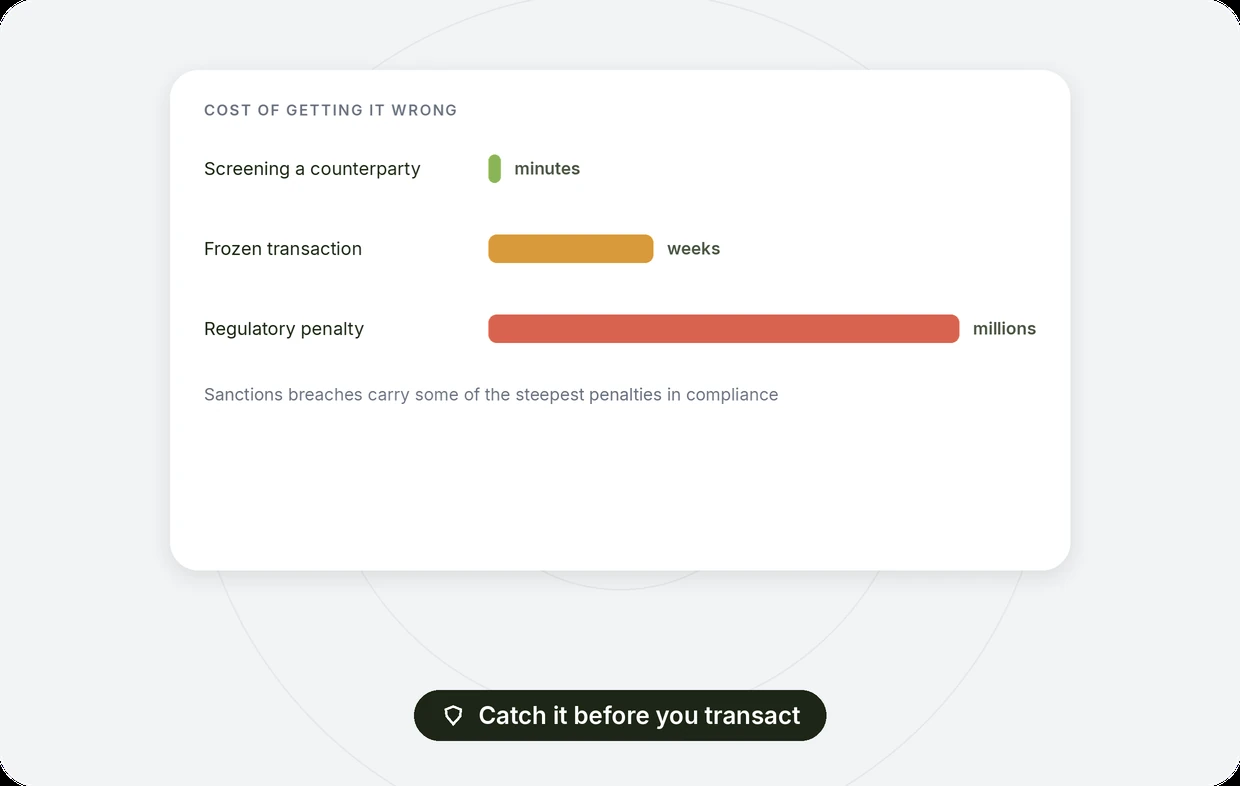Click the sanctions breaches footnote text
1240x786 pixels.
coord(491,395)
